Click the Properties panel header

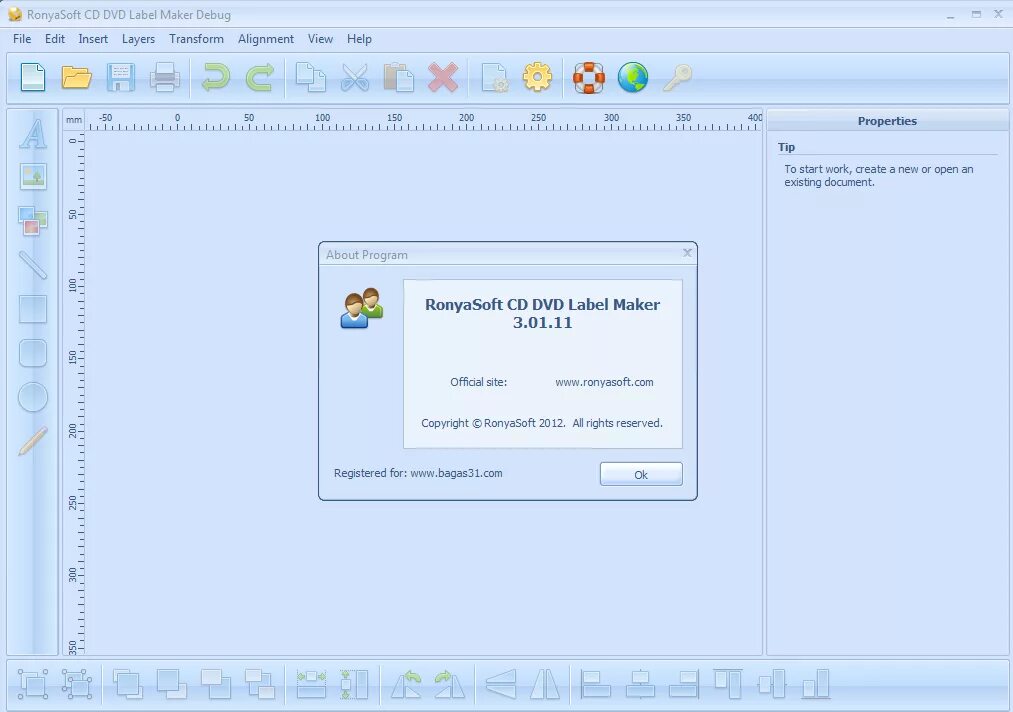point(887,121)
